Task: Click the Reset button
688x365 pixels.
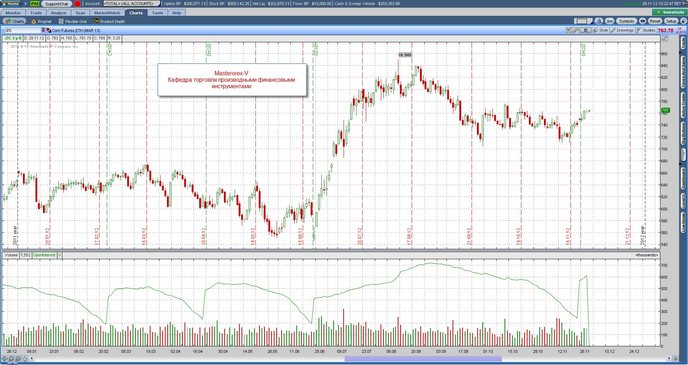Action: pos(655,21)
